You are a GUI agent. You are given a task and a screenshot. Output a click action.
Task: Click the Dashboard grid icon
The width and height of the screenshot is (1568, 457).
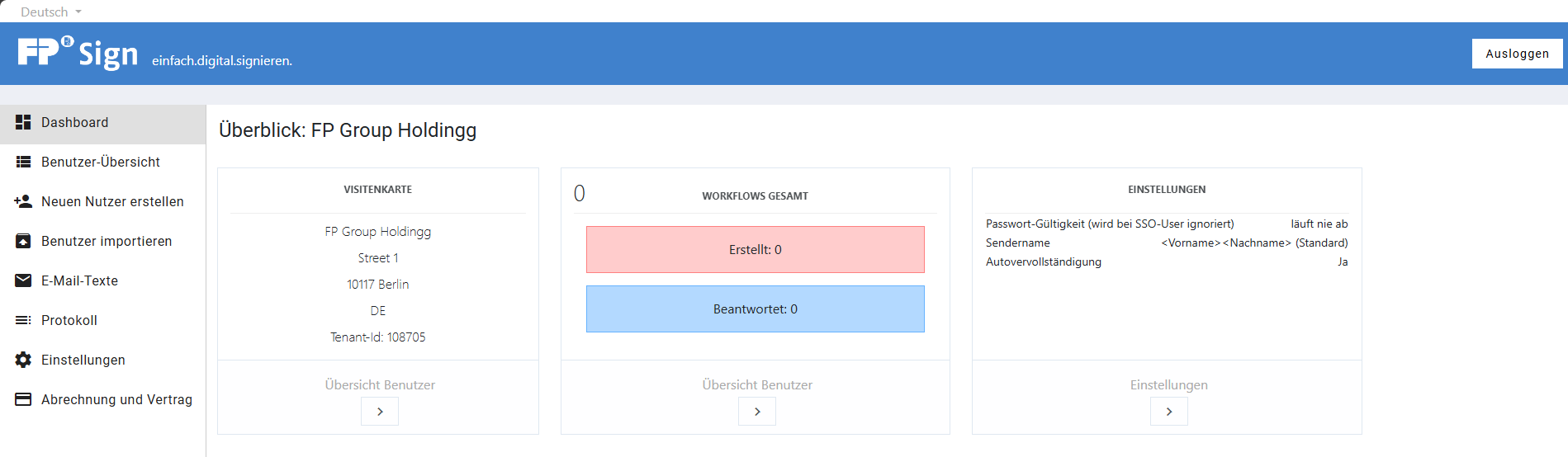pos(23,122)
